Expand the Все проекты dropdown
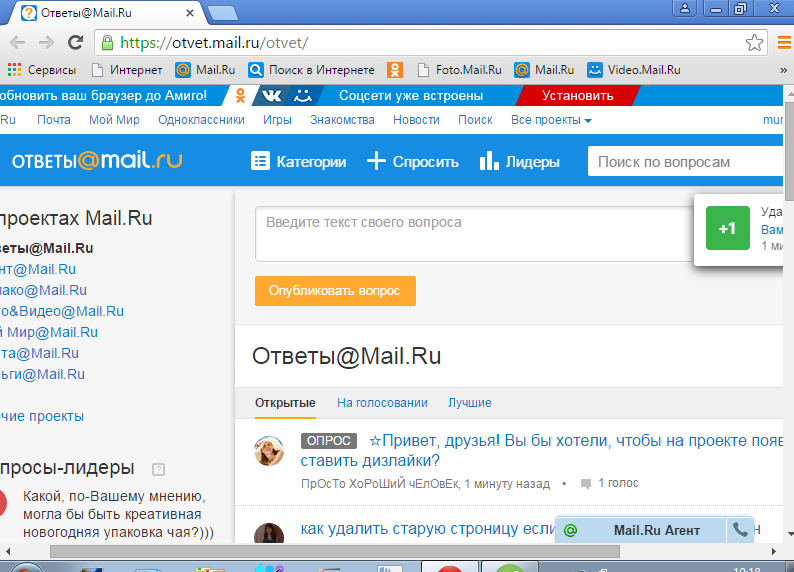 (551, 120)
